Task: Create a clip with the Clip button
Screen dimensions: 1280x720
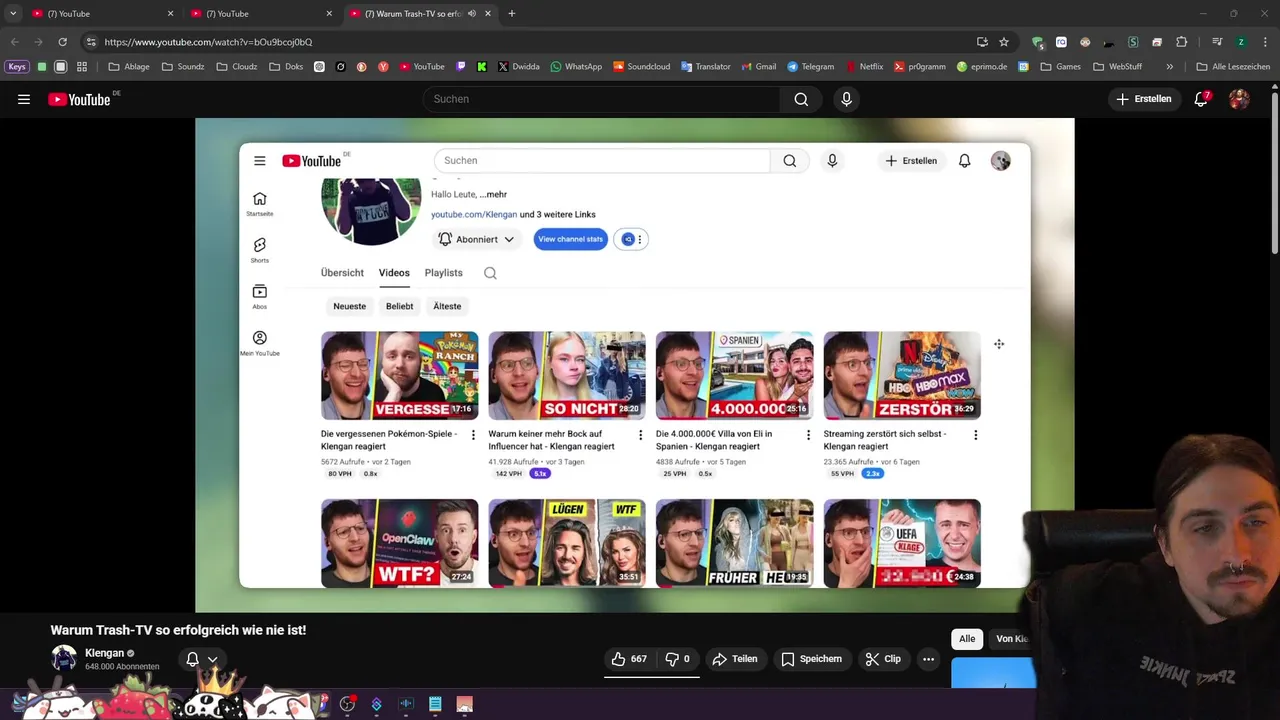Action: coord(883,659)
